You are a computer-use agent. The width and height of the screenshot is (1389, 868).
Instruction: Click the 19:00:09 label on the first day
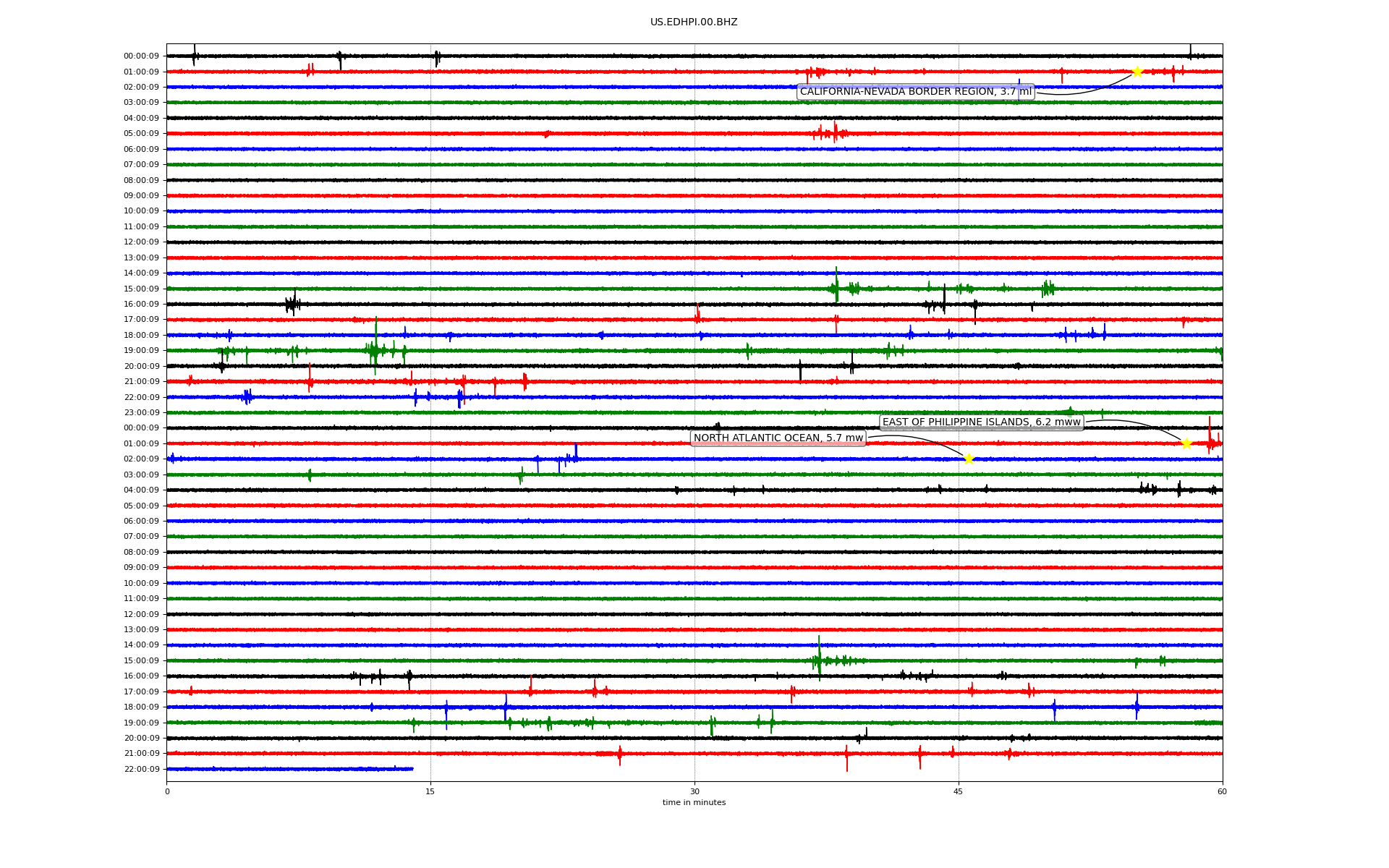click(141, 351)
